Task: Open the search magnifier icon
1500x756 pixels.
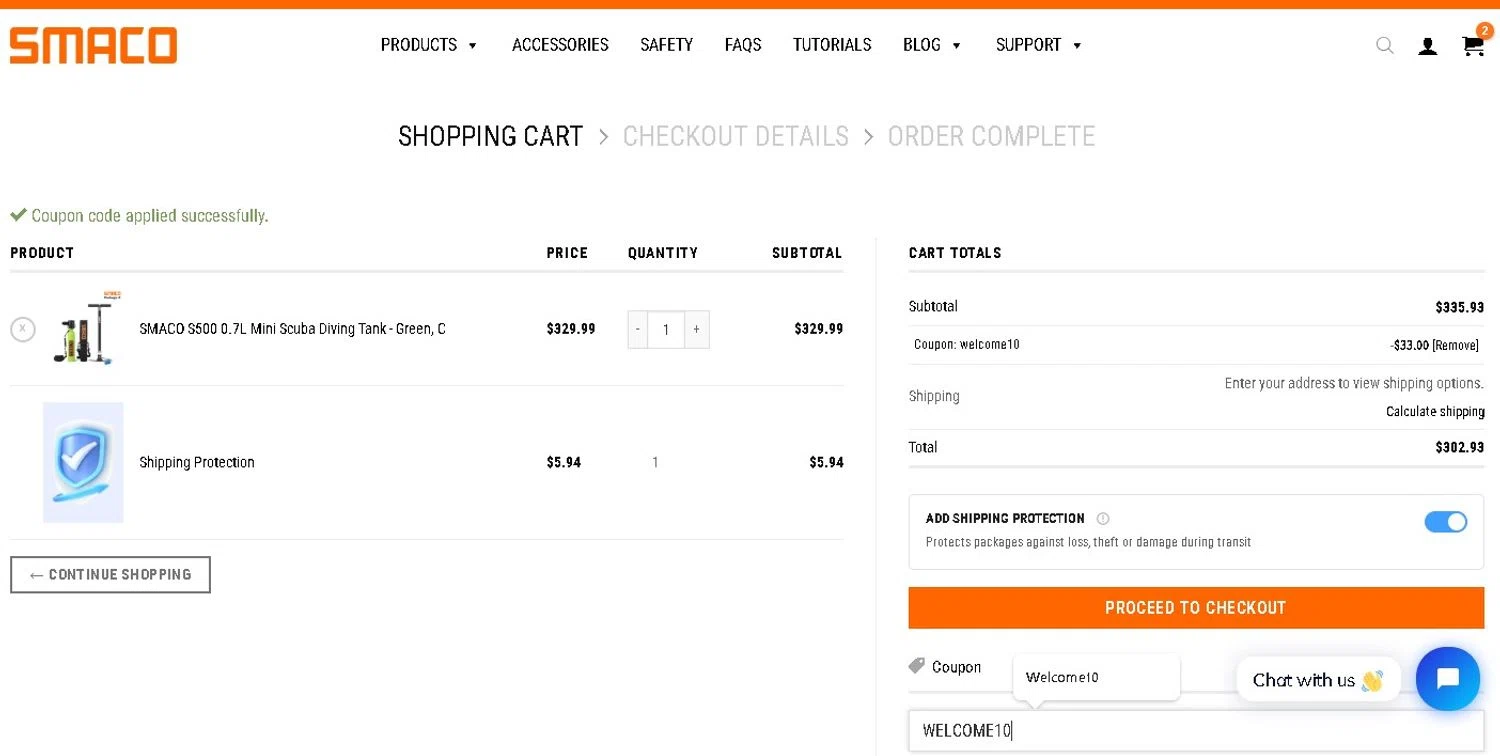Action: [x=1384, y=45]
